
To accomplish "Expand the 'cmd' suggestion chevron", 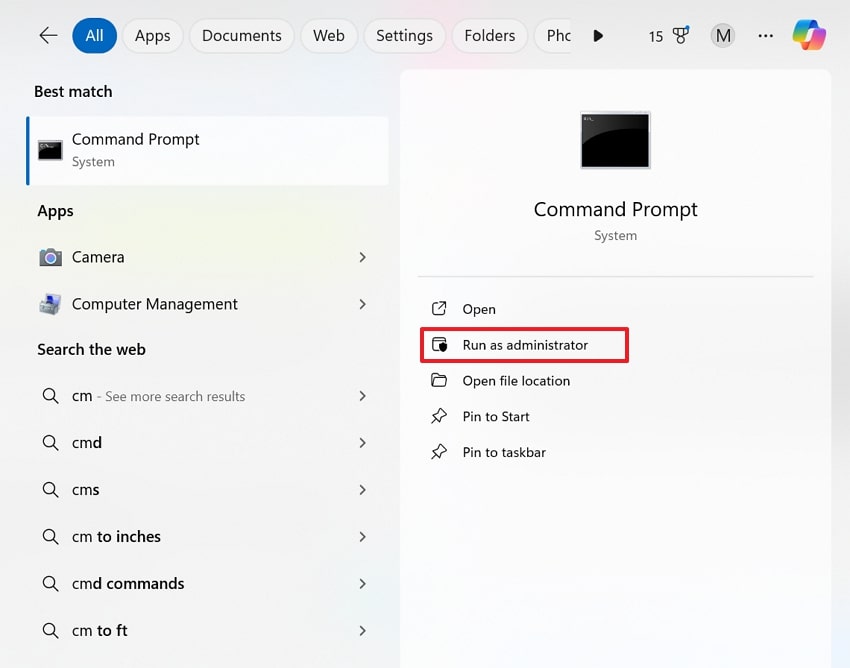I will [x=363, y=443].
